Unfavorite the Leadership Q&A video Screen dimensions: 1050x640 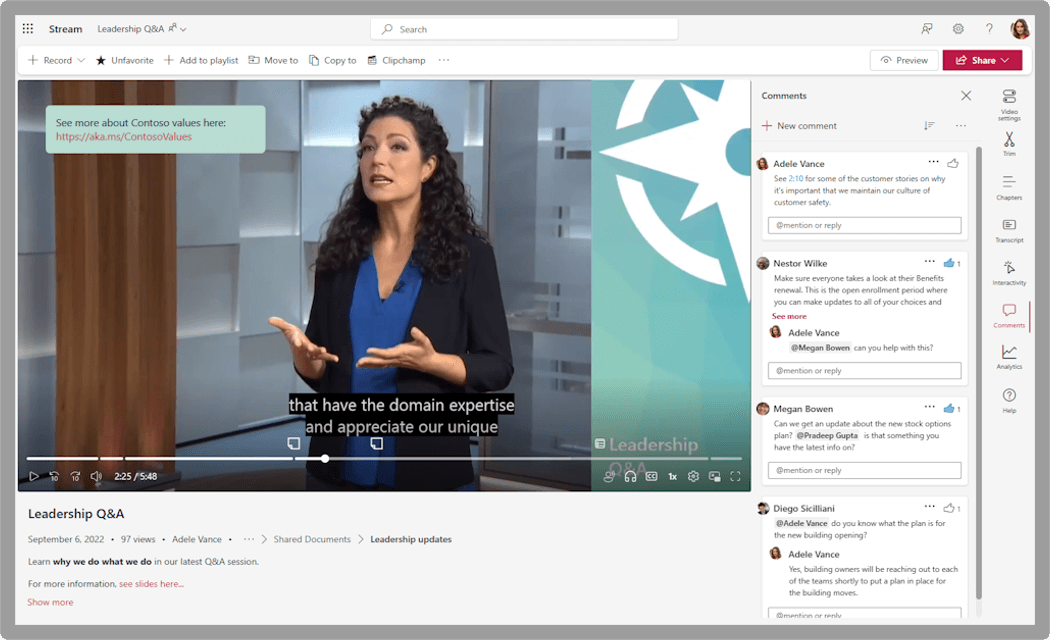tap(124, 60)
